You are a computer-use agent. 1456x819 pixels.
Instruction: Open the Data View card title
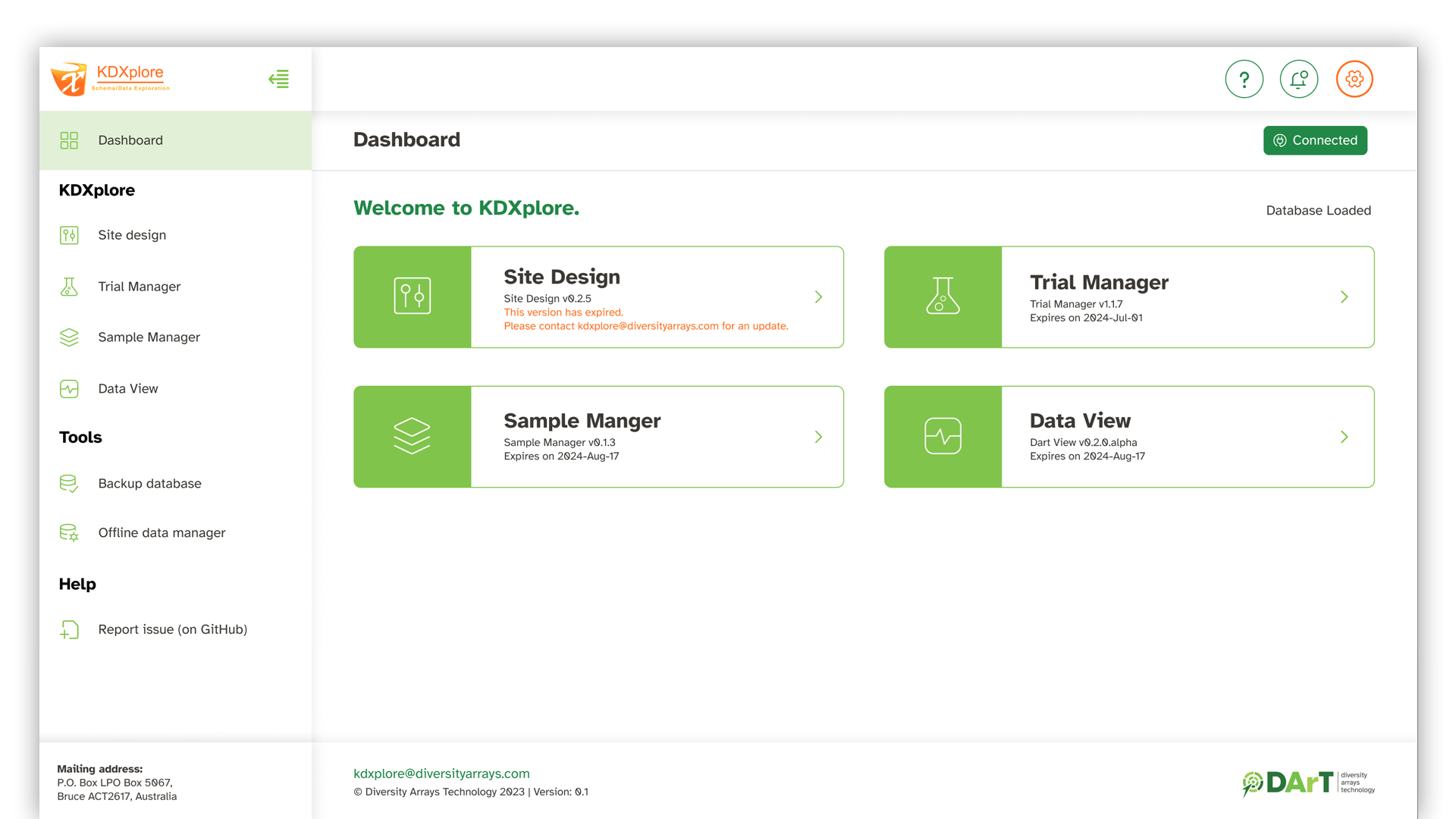[x=1080, y=421]
